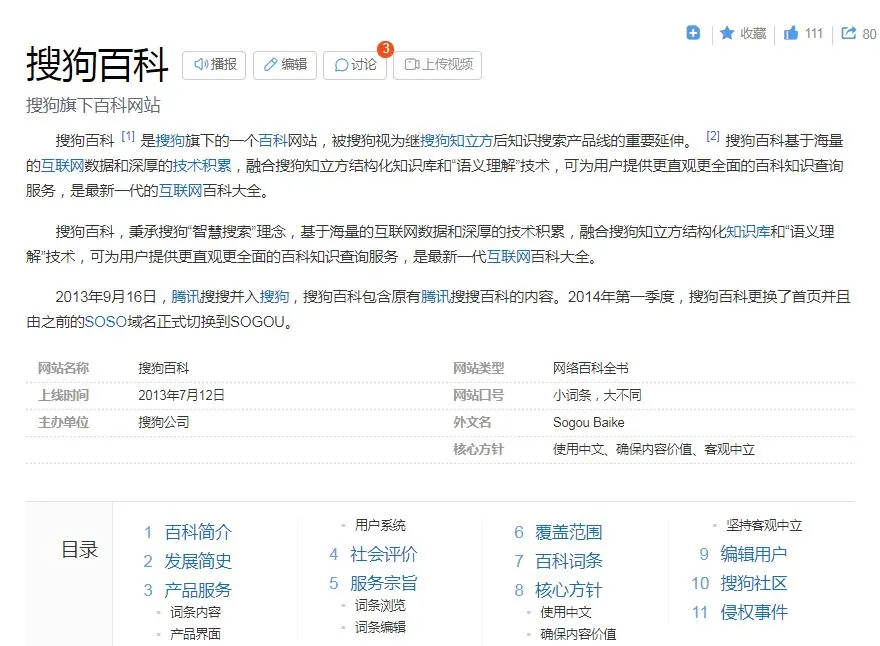Open reference footnote [2]
Image resolution: width=880 pixels, height=646 pixels.
[x=713, y=136]
